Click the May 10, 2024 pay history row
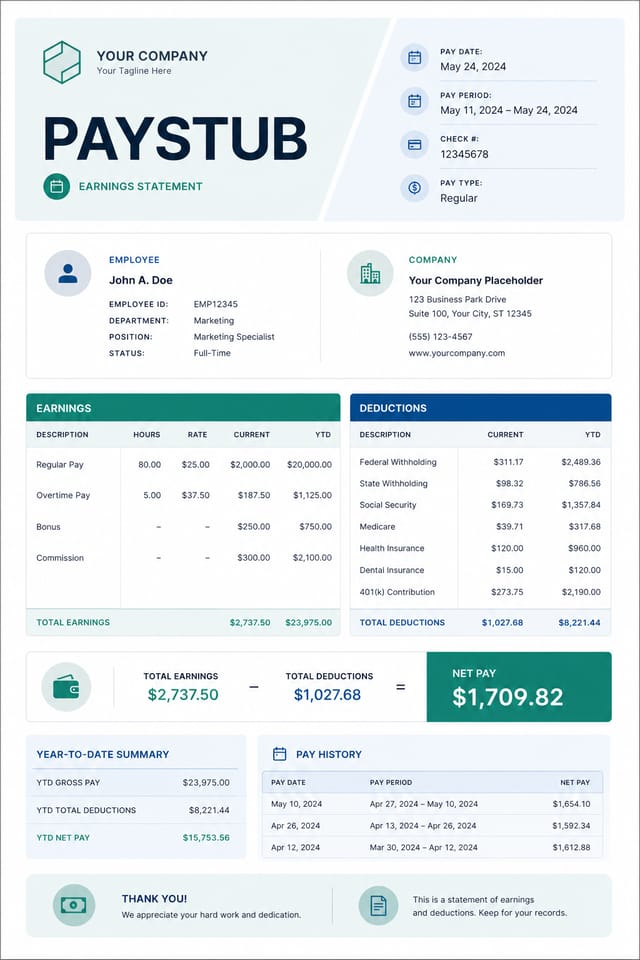 coord(432,804)
